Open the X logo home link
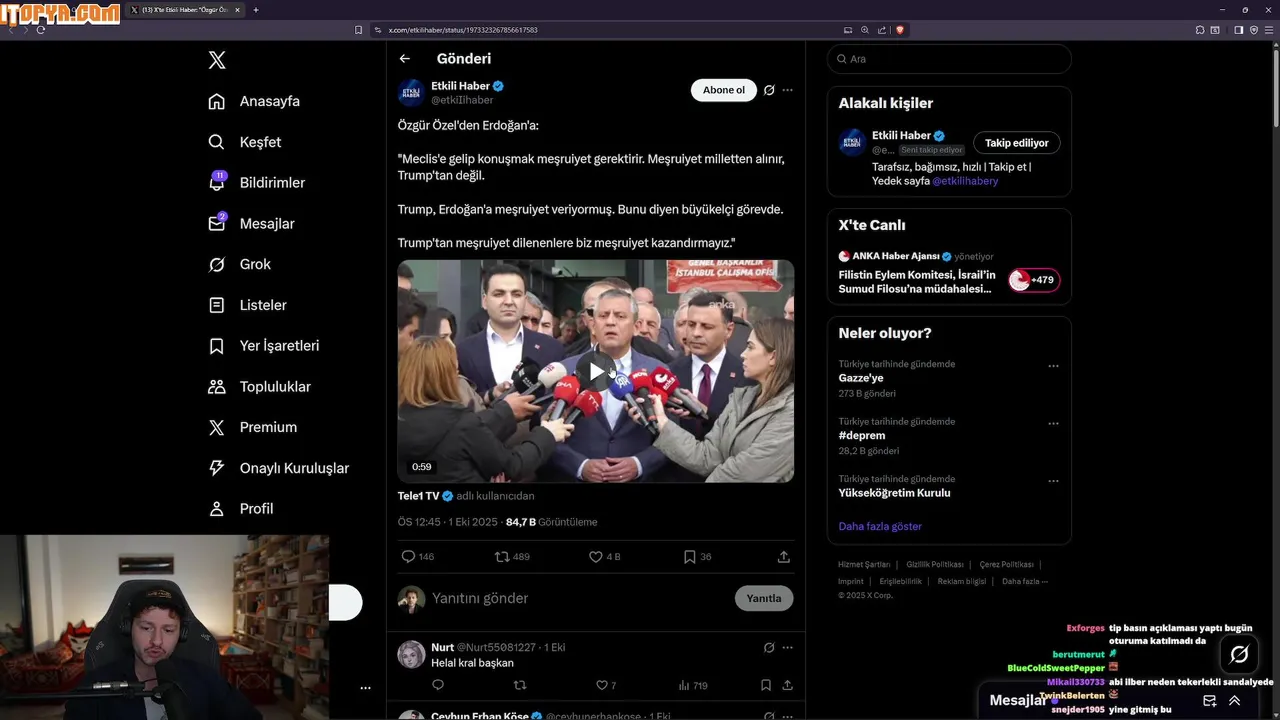 point(217,60)
